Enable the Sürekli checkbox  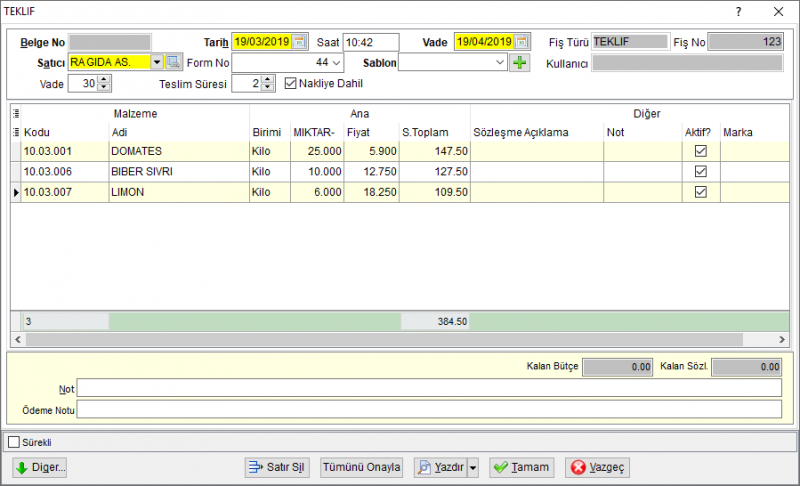tap(14, 442)
